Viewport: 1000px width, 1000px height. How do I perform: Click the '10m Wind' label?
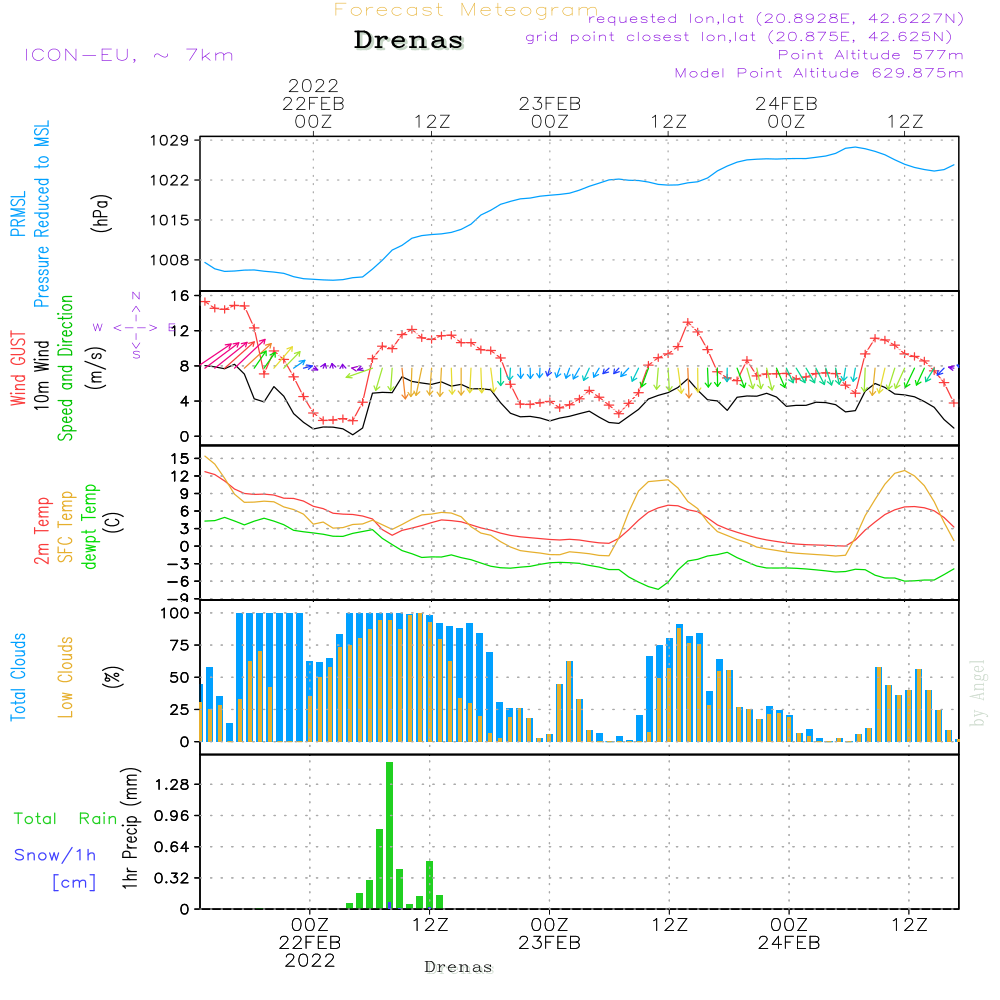click(x=41, y=375)
